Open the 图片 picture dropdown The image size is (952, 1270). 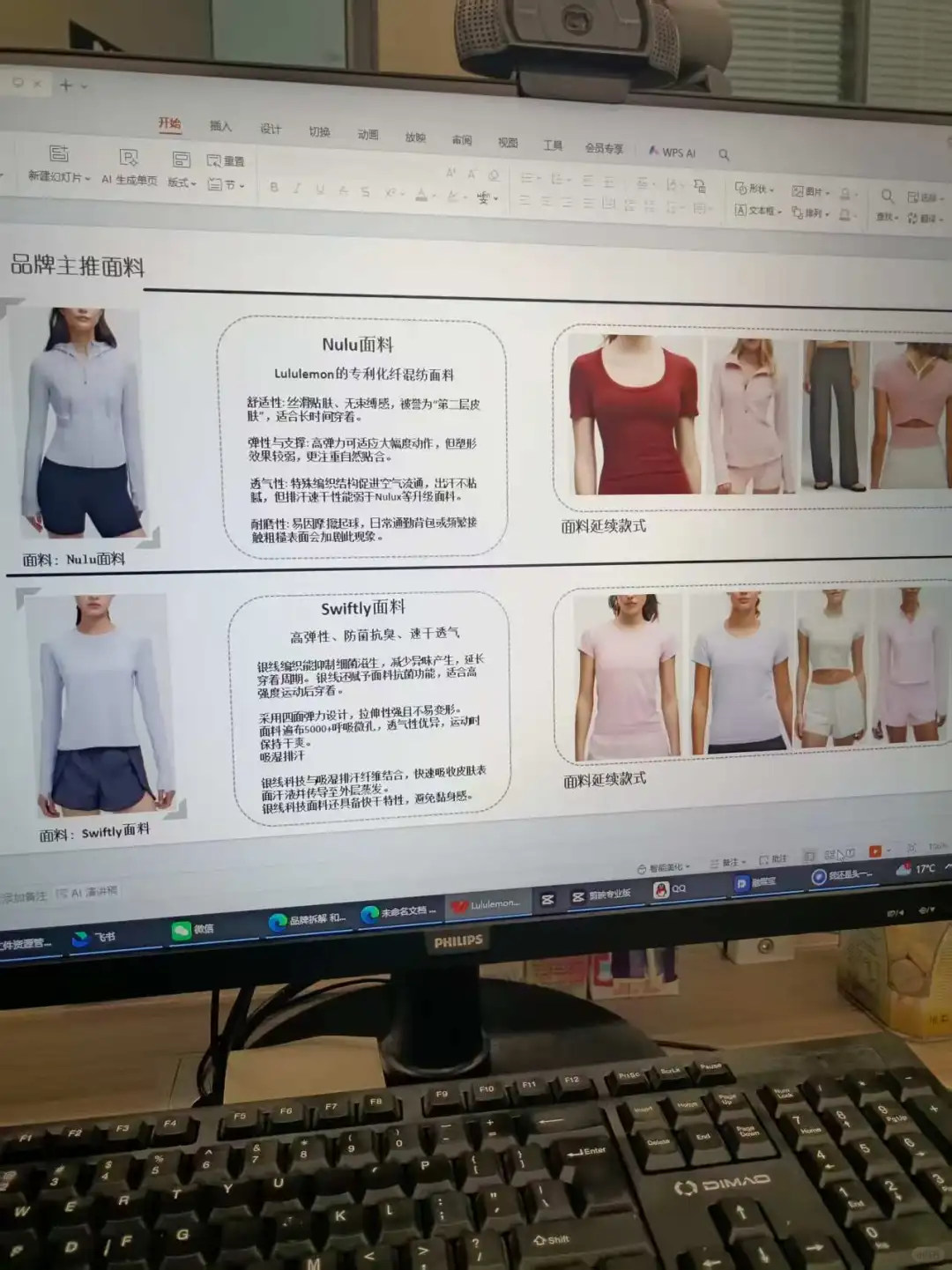click(x=811, y=191)
